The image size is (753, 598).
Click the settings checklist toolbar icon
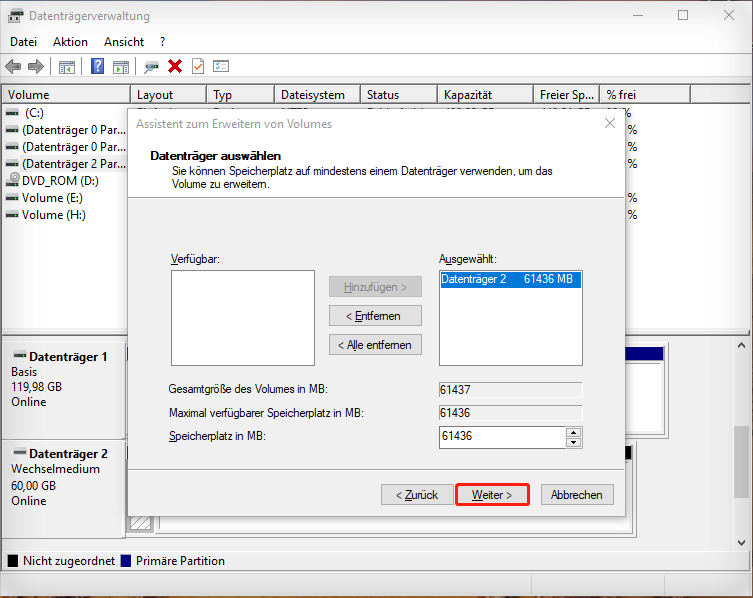tap(221, 66)
